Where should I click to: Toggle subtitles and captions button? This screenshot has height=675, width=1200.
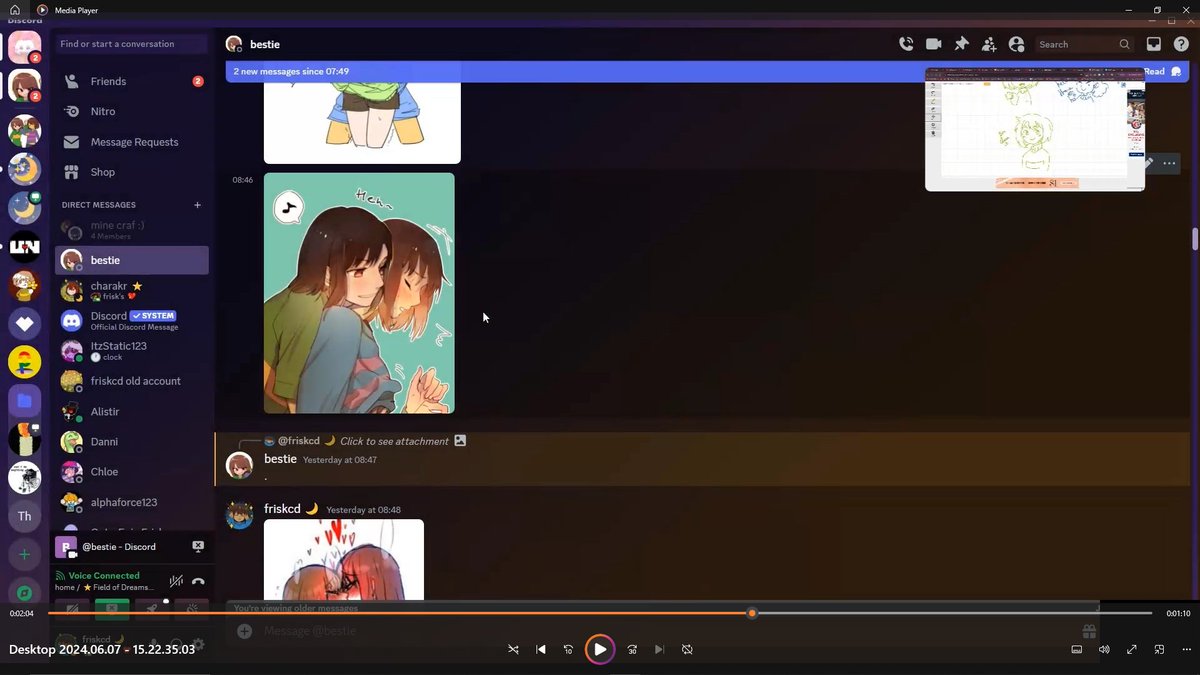point(1077,649)
